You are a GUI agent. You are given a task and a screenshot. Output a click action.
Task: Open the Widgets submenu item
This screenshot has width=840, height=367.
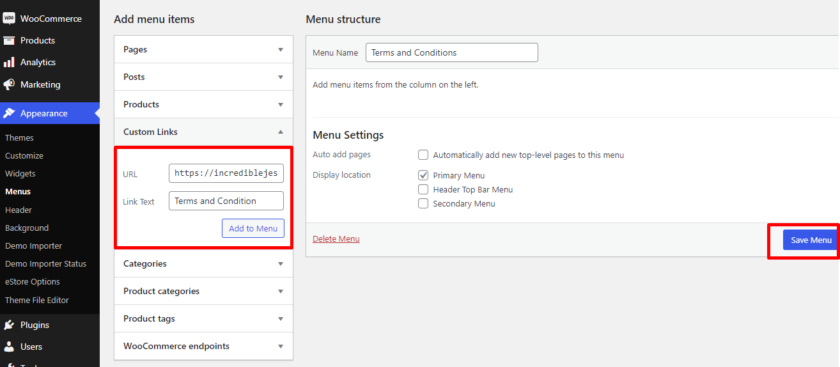[20, 174]
